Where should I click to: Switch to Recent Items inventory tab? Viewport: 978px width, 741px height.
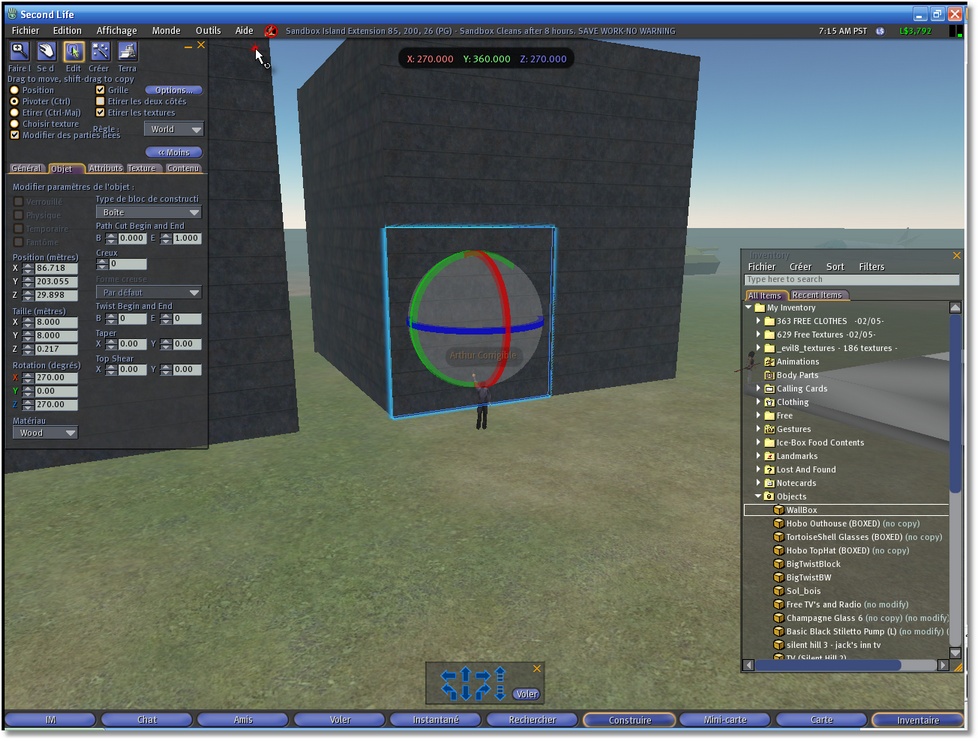(817, 295)
